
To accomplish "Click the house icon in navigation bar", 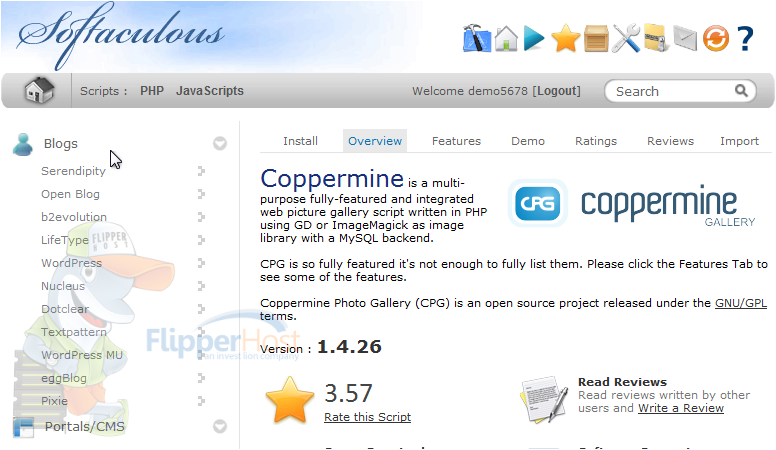I will [x=39, y=91].
